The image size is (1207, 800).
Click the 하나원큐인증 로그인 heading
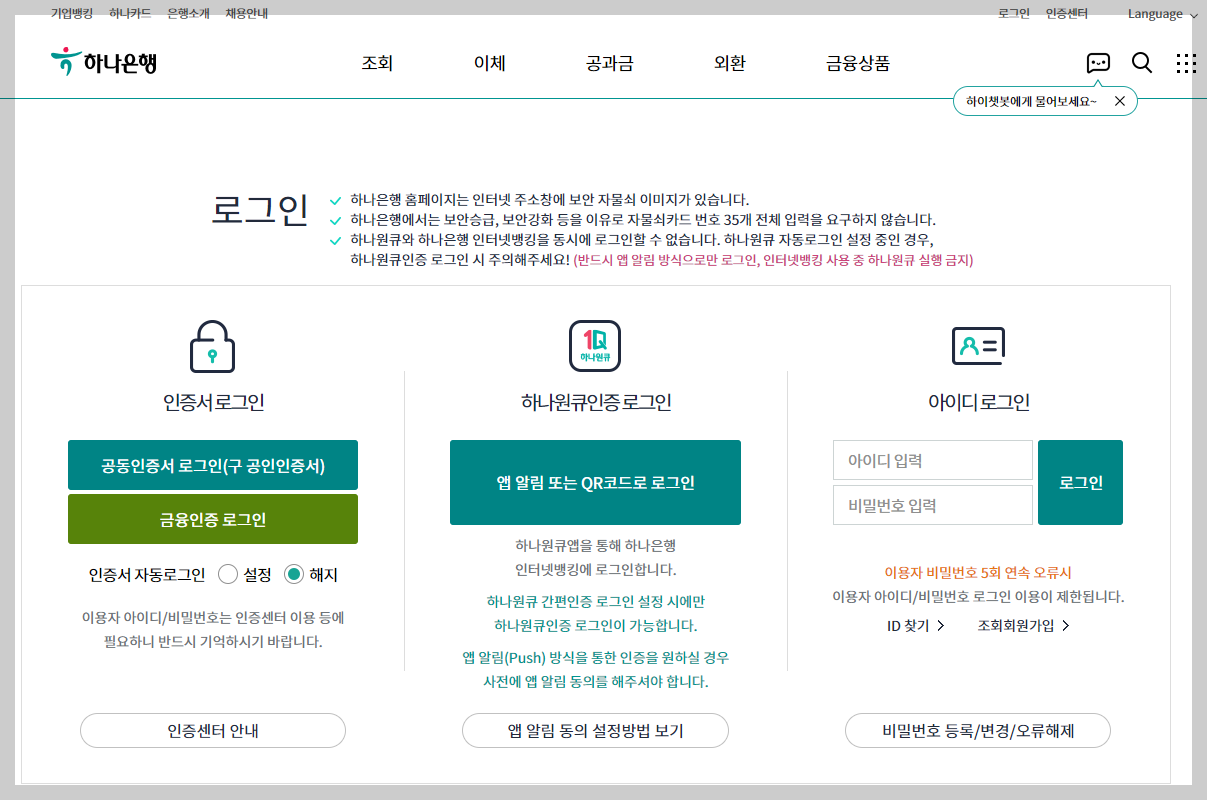[596, 403]
